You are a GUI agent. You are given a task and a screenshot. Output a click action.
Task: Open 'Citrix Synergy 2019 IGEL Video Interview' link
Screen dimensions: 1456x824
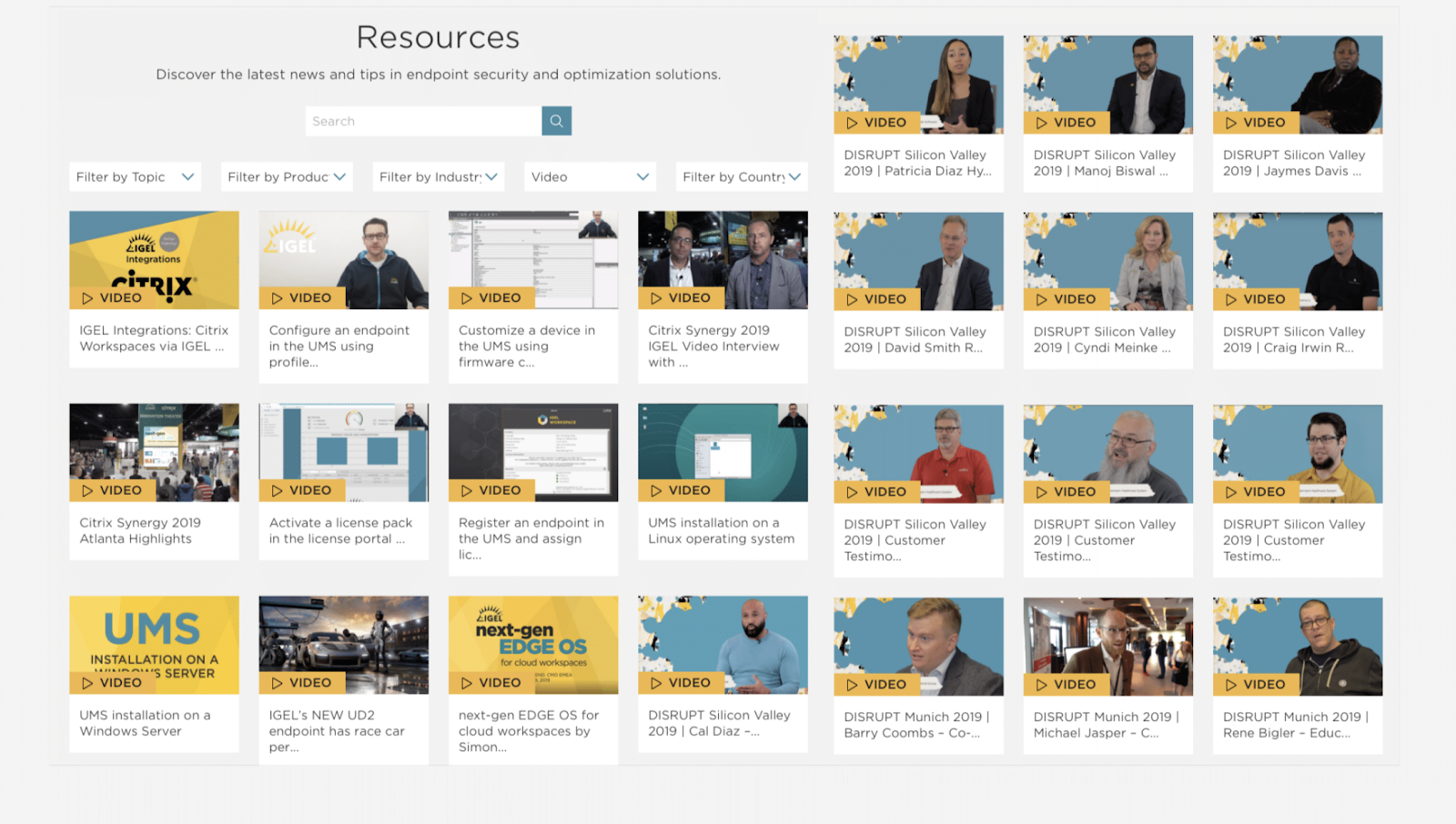point(714,347)
